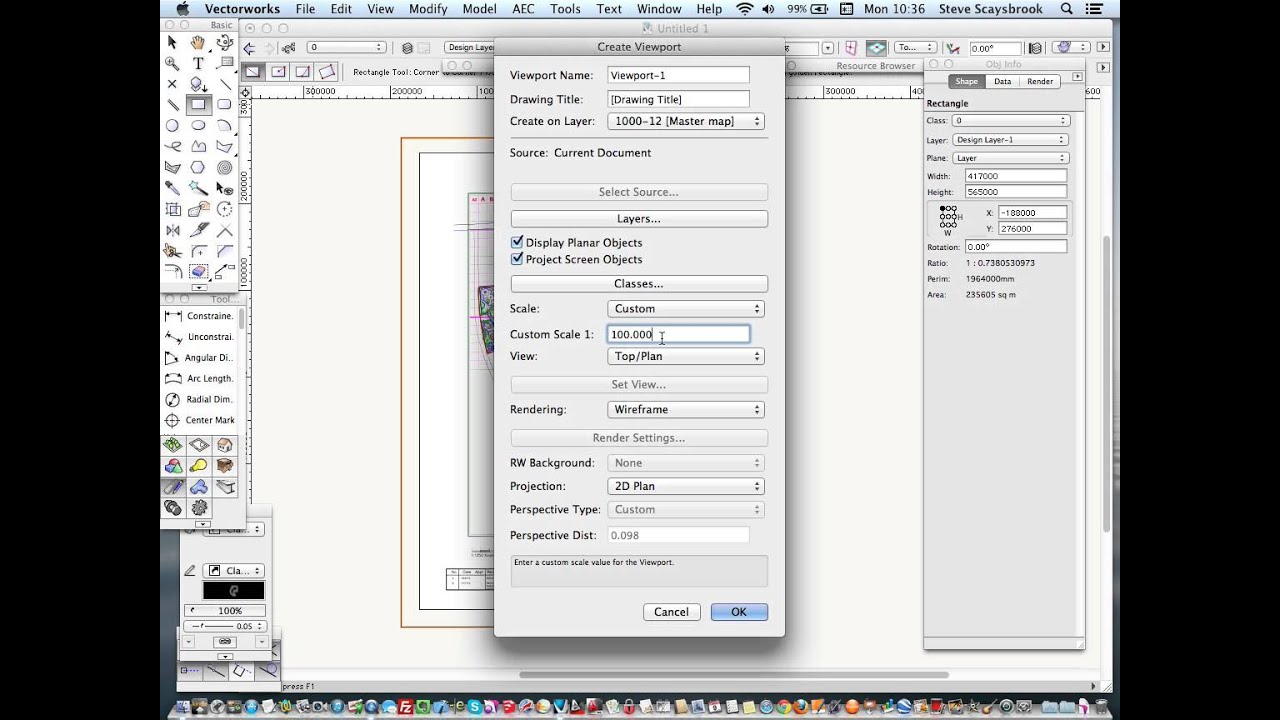The height and width of the screenshot is (720, 1280).
Task: Select the arrow Selection tool in Basic palette
Action: [x=172, y=42]
